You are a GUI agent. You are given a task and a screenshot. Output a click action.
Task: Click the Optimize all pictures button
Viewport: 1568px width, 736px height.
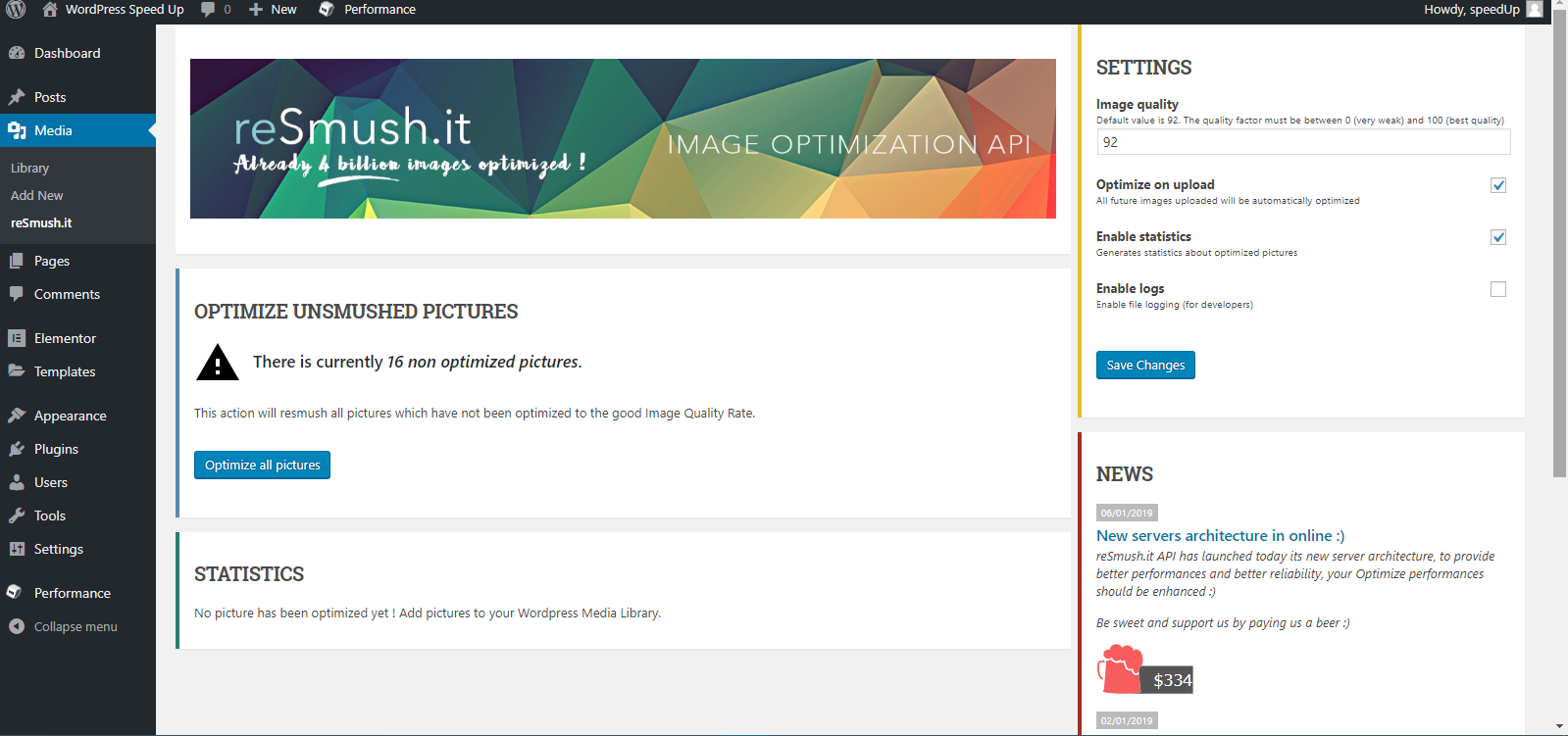[262, 465]
